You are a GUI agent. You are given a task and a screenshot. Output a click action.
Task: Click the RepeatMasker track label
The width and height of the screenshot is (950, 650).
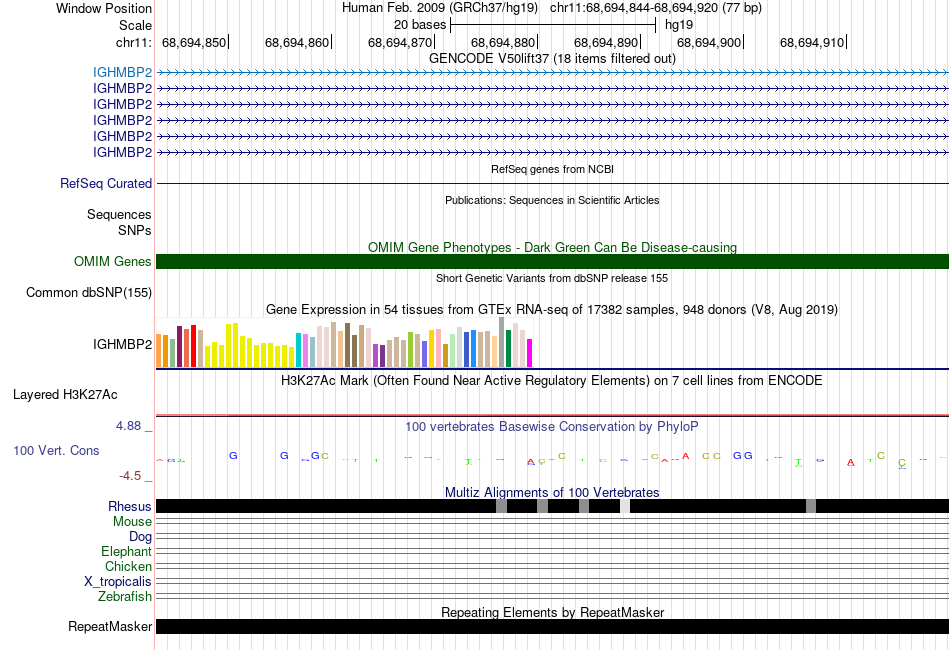pyautogui.click(x=110, y=626)
